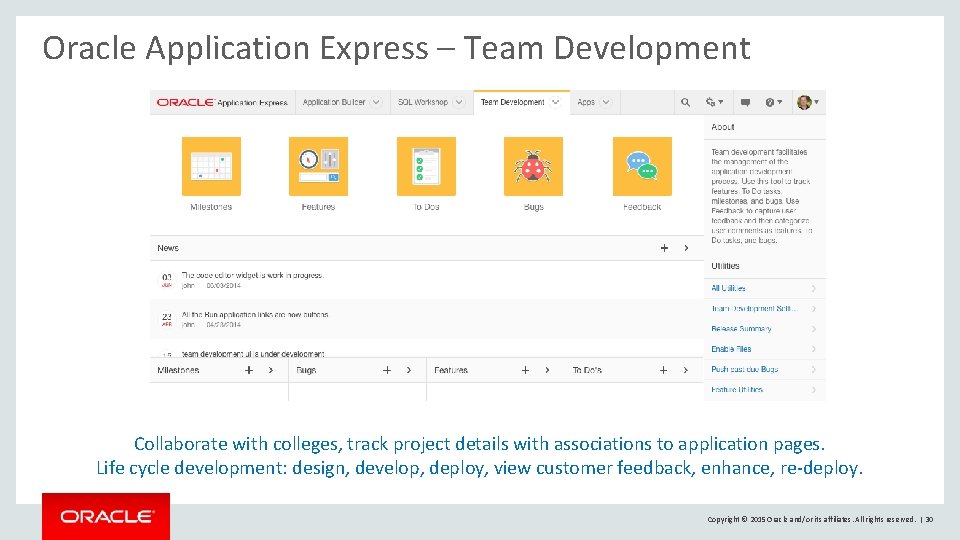Add a bug with the plus icon
Image resolution: width=960 pixels, height=540 pixels.
[x=387, y=370]
